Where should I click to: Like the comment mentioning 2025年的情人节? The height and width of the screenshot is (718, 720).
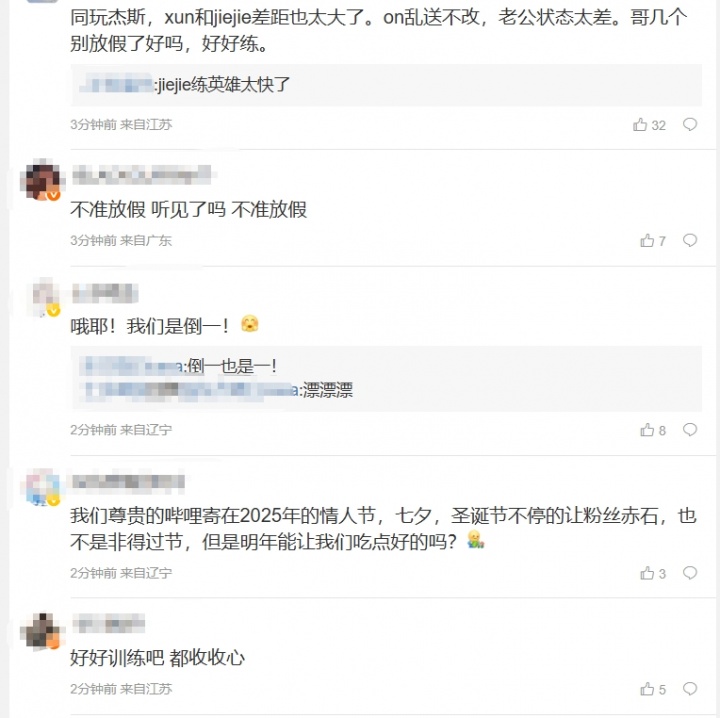tap(646, 574)
